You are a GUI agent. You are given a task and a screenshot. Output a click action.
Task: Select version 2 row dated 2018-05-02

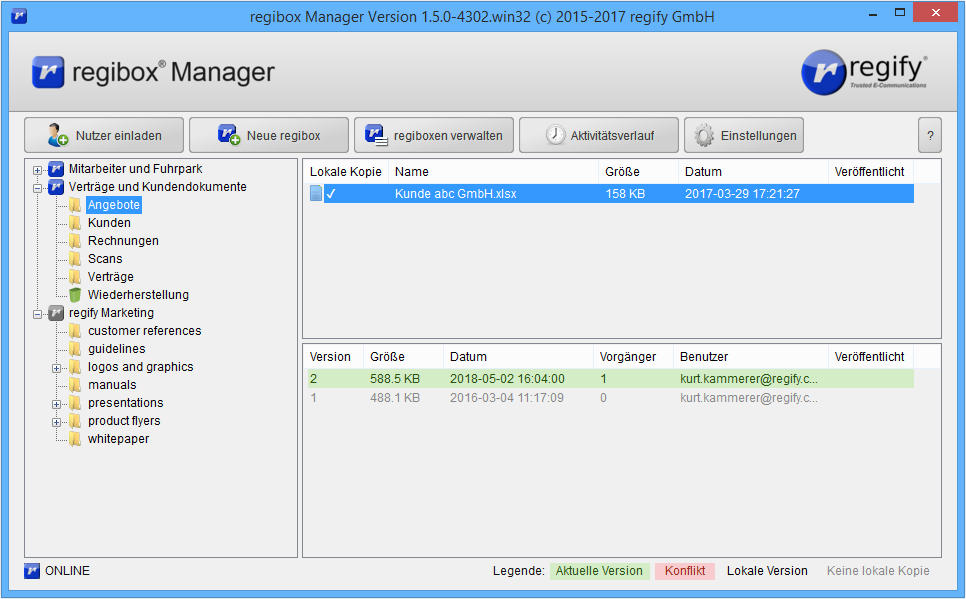coord(610,378)
